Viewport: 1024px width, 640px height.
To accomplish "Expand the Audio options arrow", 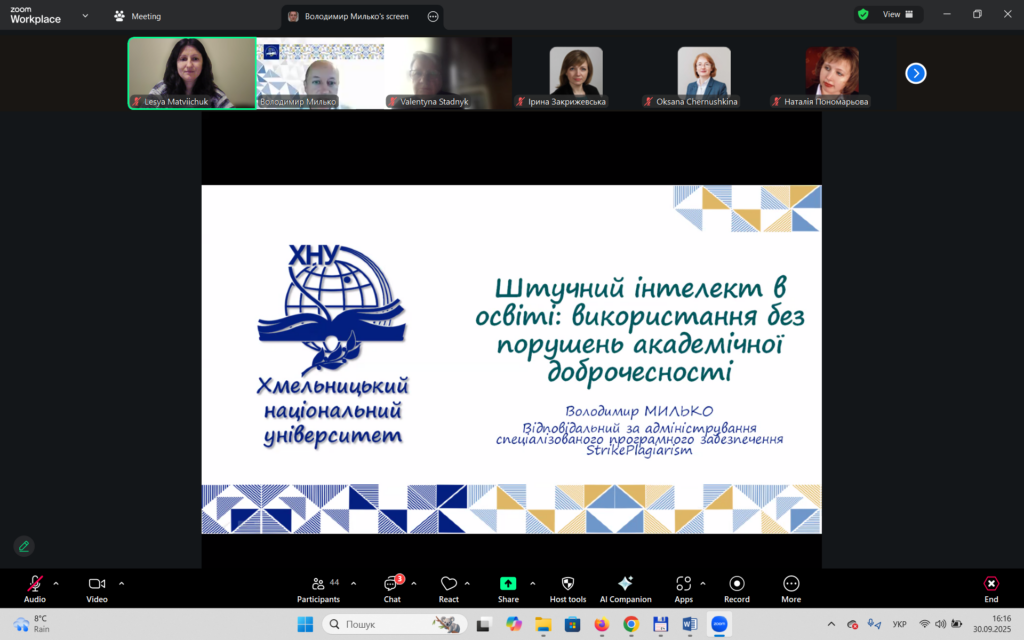I will [x=56, y=583].
